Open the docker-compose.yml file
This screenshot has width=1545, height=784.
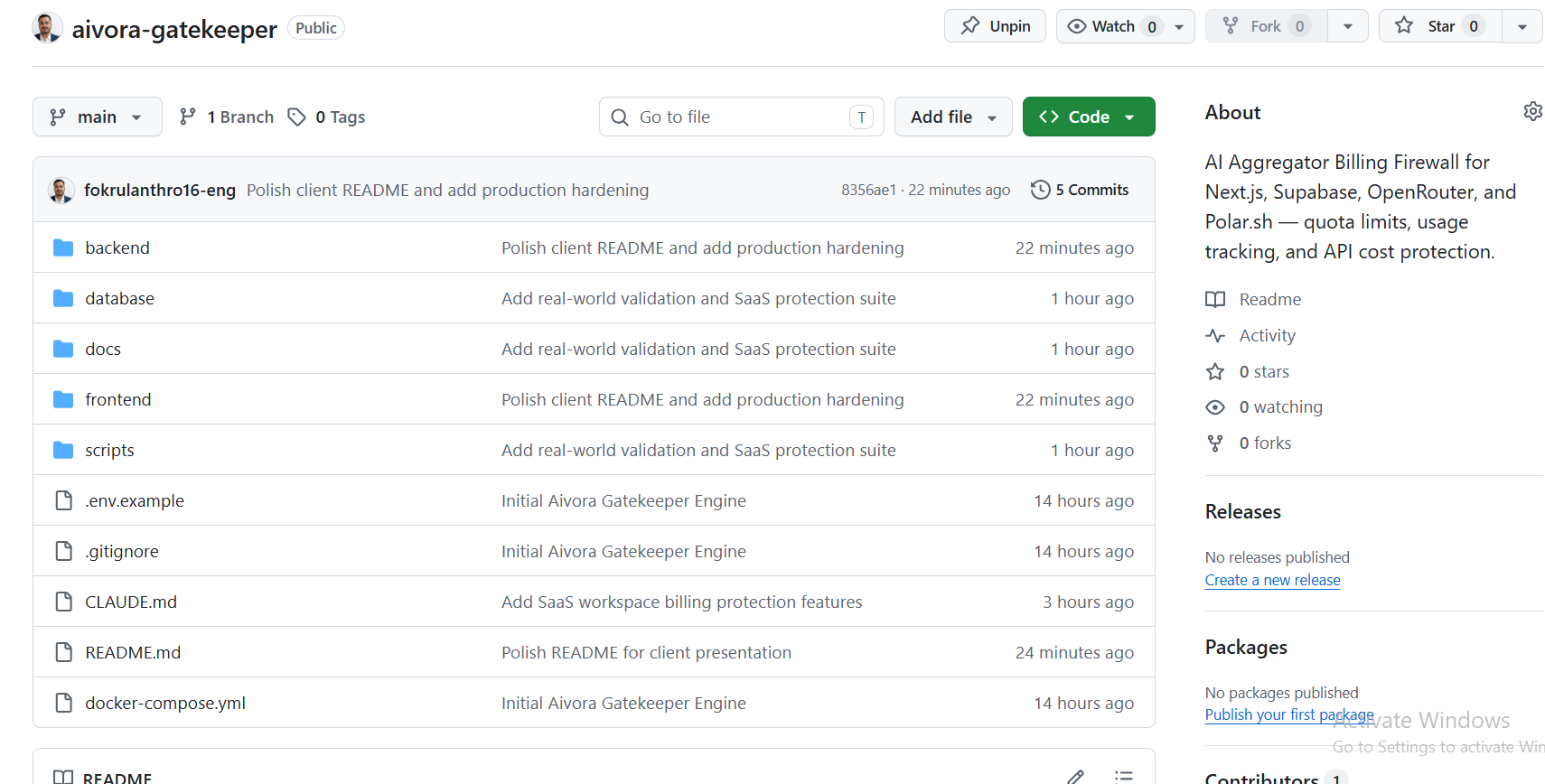[x=165, y=703]
